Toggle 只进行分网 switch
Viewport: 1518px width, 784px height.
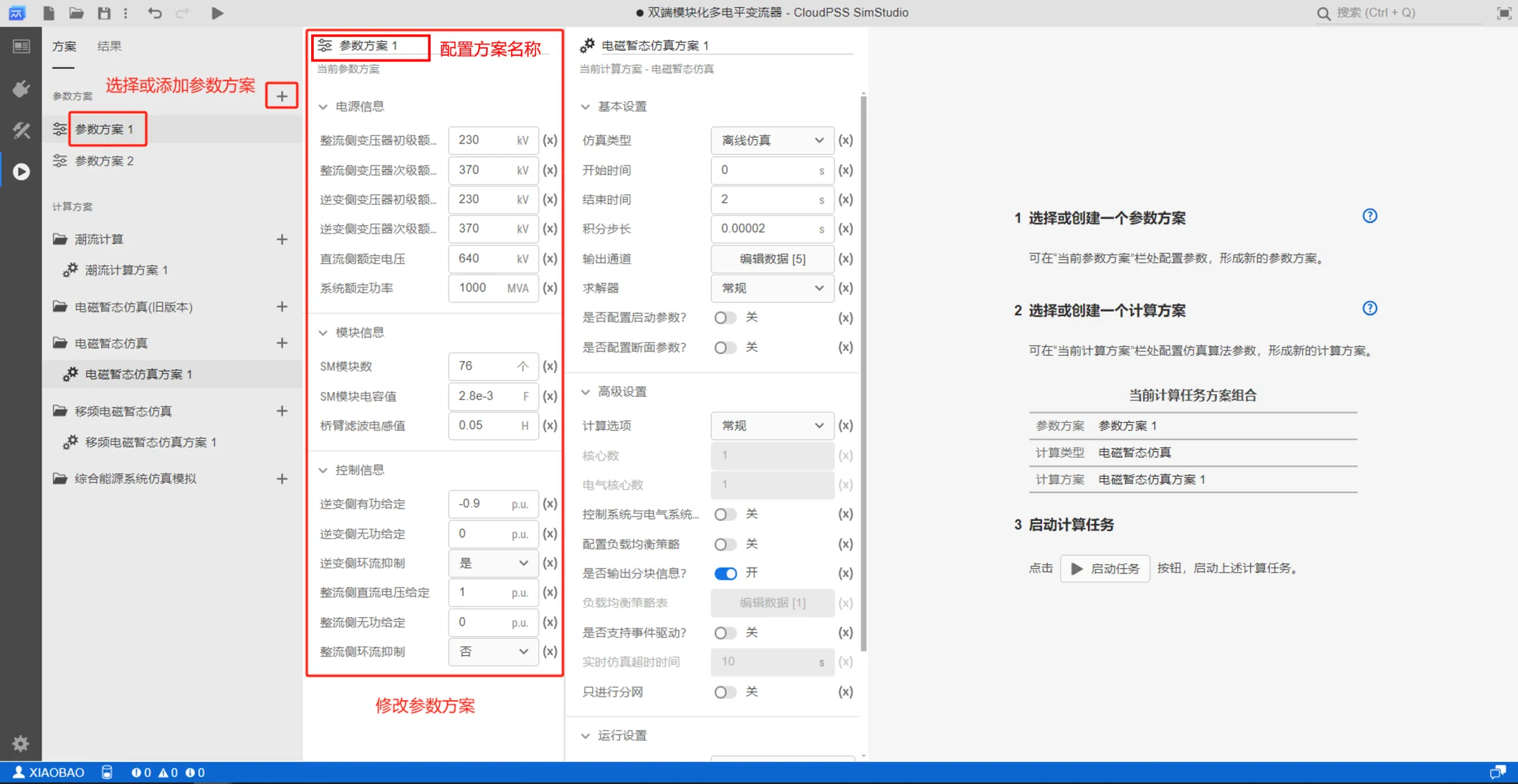coord(725,692)
